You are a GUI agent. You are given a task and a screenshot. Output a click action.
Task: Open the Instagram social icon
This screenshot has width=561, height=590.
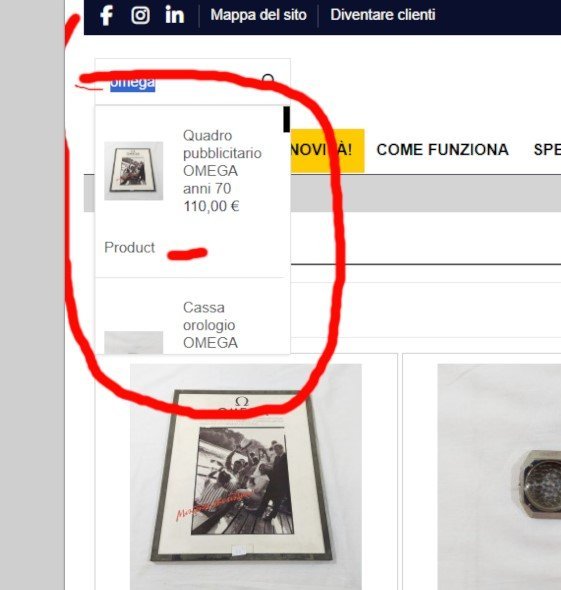[x=140, y=15]
